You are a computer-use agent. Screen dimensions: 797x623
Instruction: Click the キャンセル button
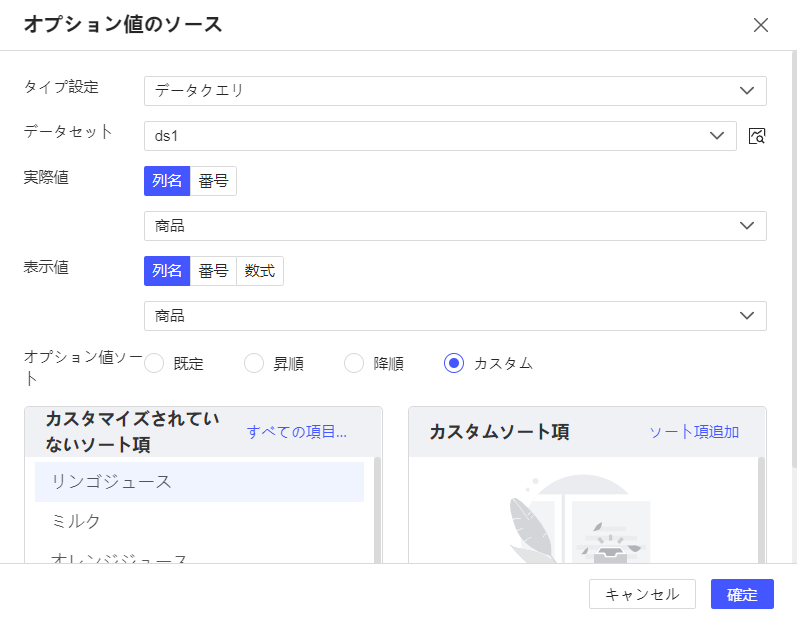[x=642, y=594]
